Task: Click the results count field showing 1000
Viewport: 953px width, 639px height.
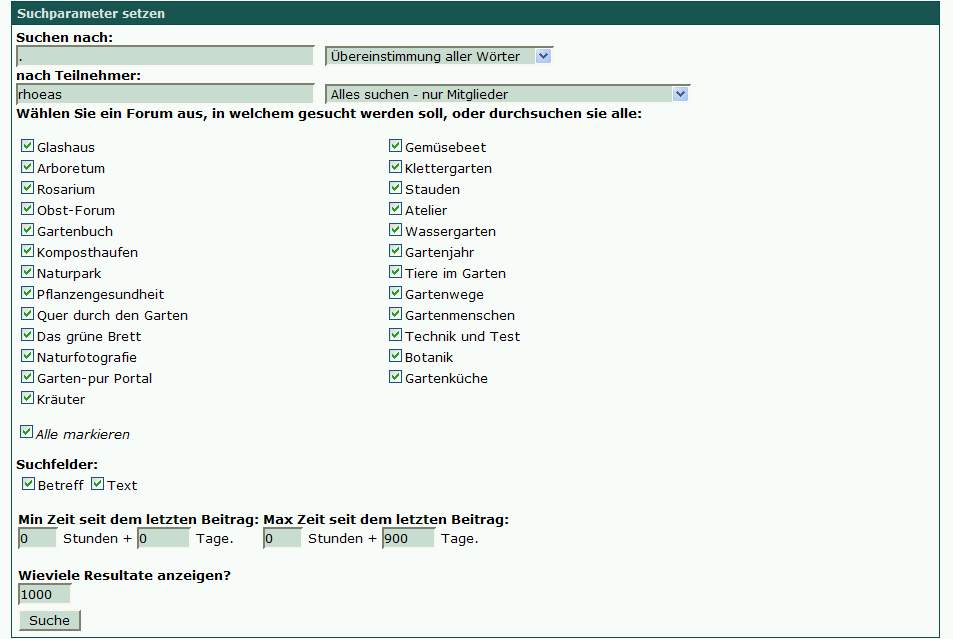Action: [45, 594]
